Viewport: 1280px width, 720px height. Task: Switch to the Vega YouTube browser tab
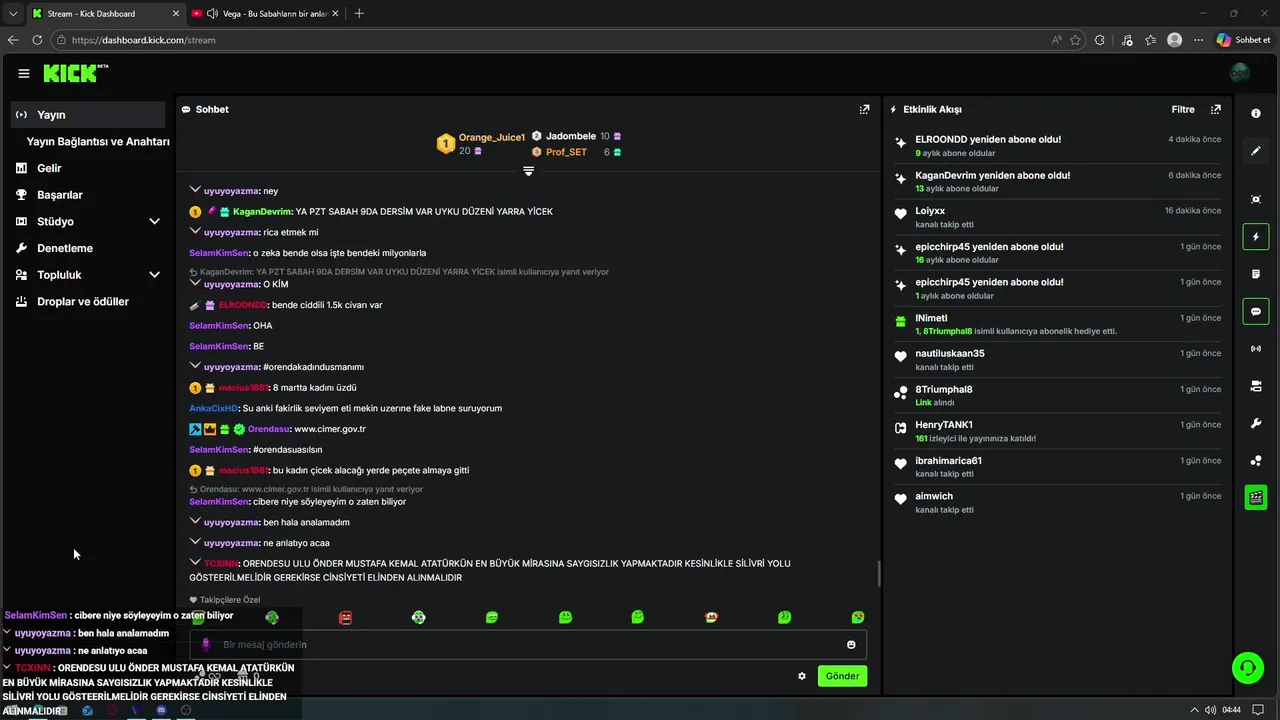tap(264, 13)
